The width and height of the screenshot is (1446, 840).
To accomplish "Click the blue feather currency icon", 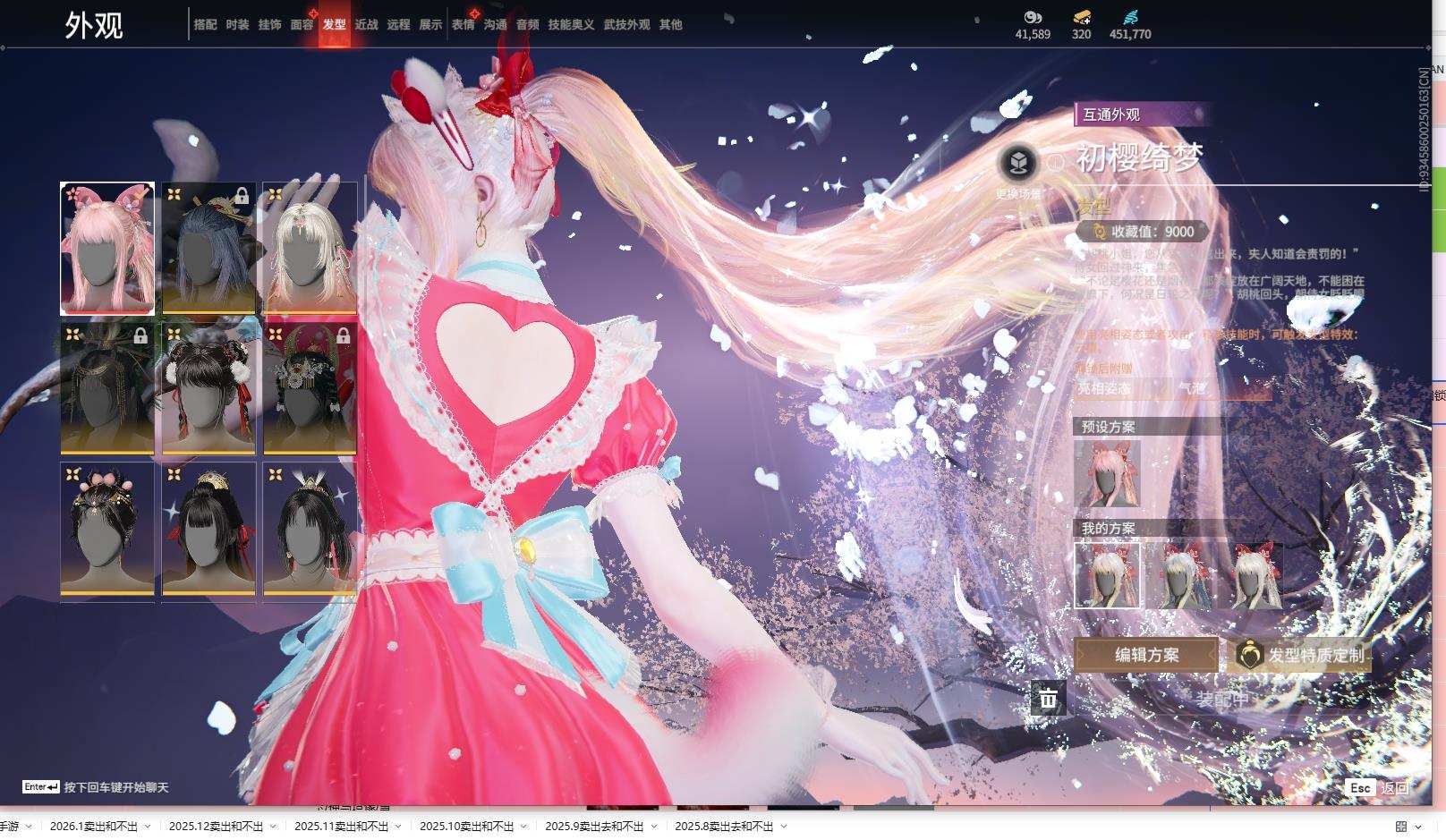I will (1130, 17).
